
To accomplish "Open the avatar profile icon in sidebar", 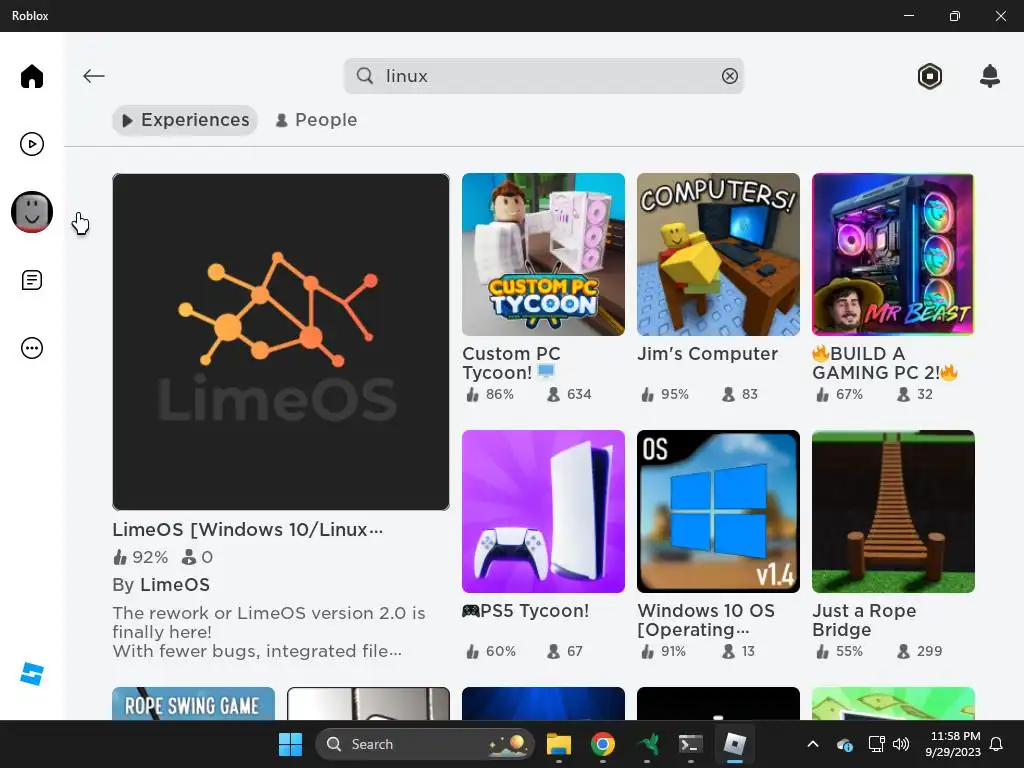I will [x=31, y=212].
